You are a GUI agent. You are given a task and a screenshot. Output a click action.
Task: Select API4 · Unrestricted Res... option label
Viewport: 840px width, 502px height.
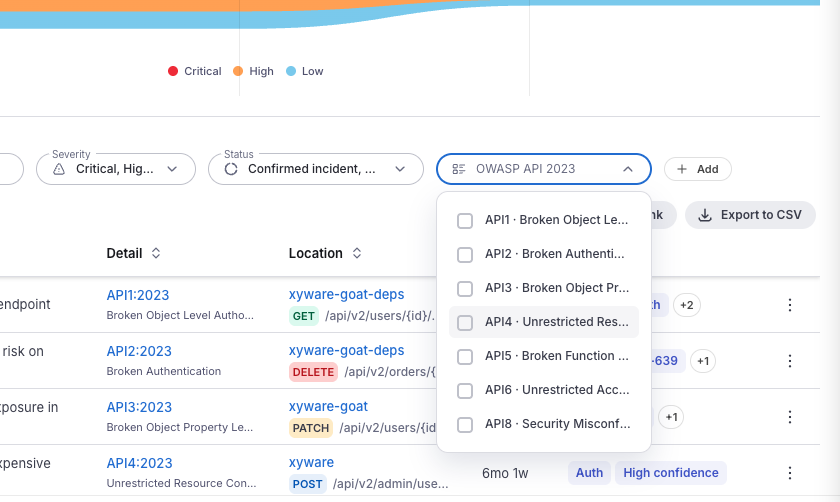click(557, 322)
